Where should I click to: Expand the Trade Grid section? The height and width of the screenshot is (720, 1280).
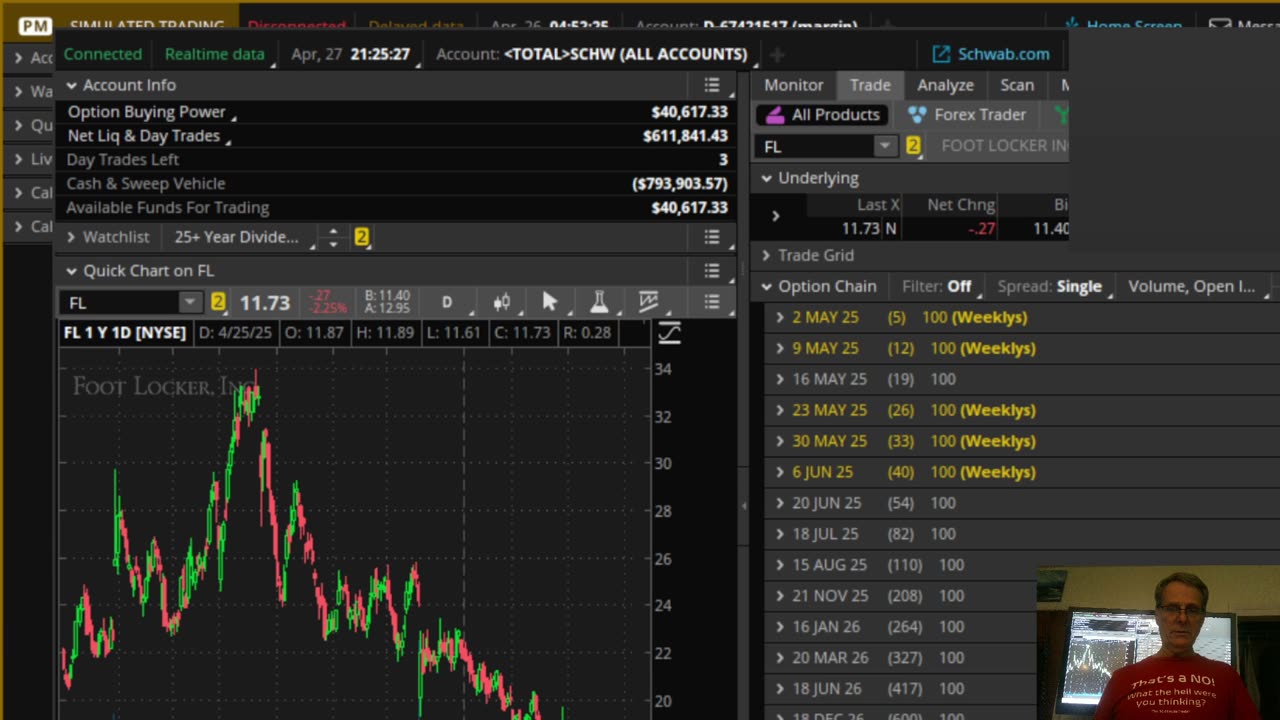[767, 256]
